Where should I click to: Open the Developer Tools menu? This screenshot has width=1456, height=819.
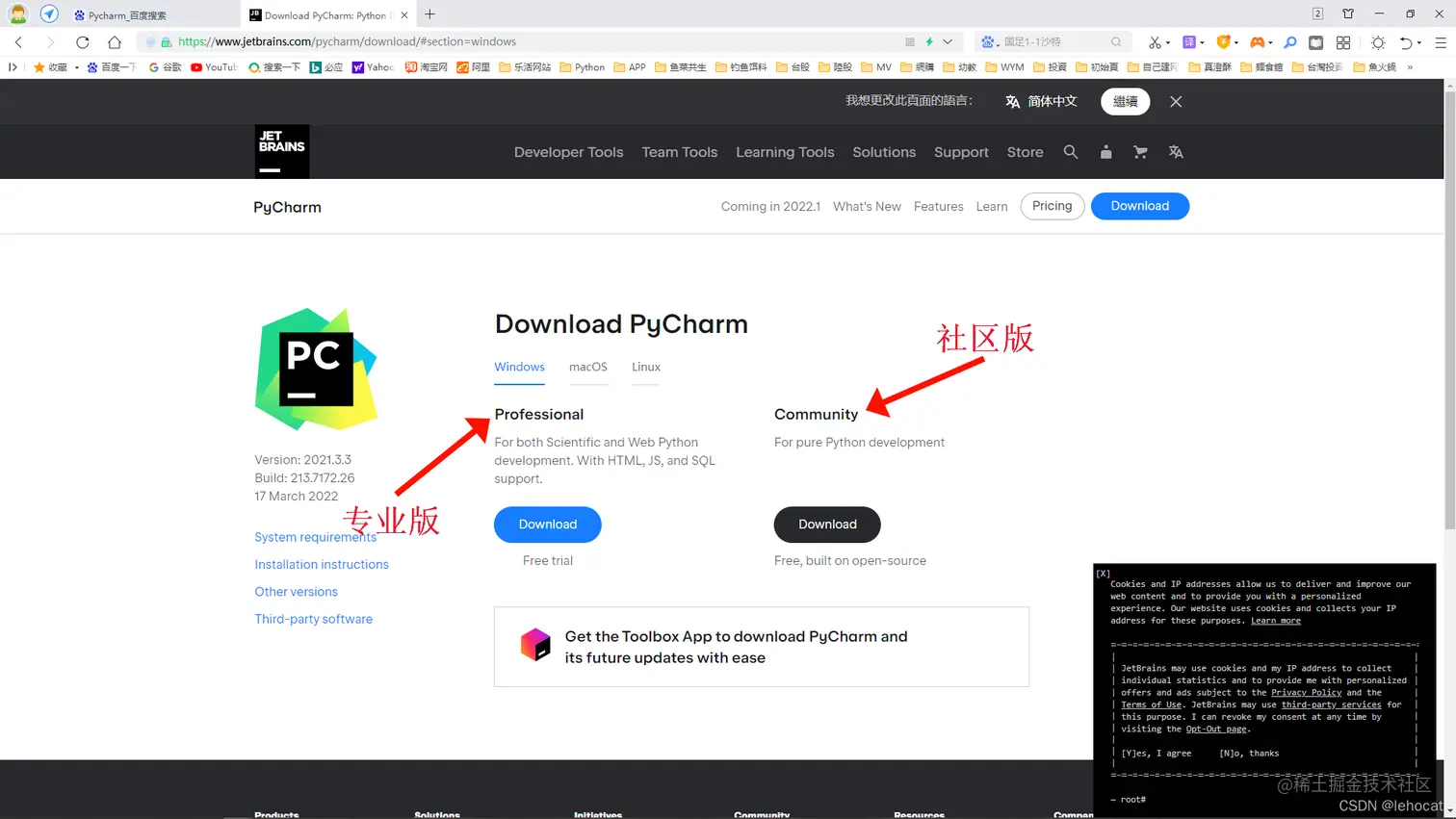point(568,152)
